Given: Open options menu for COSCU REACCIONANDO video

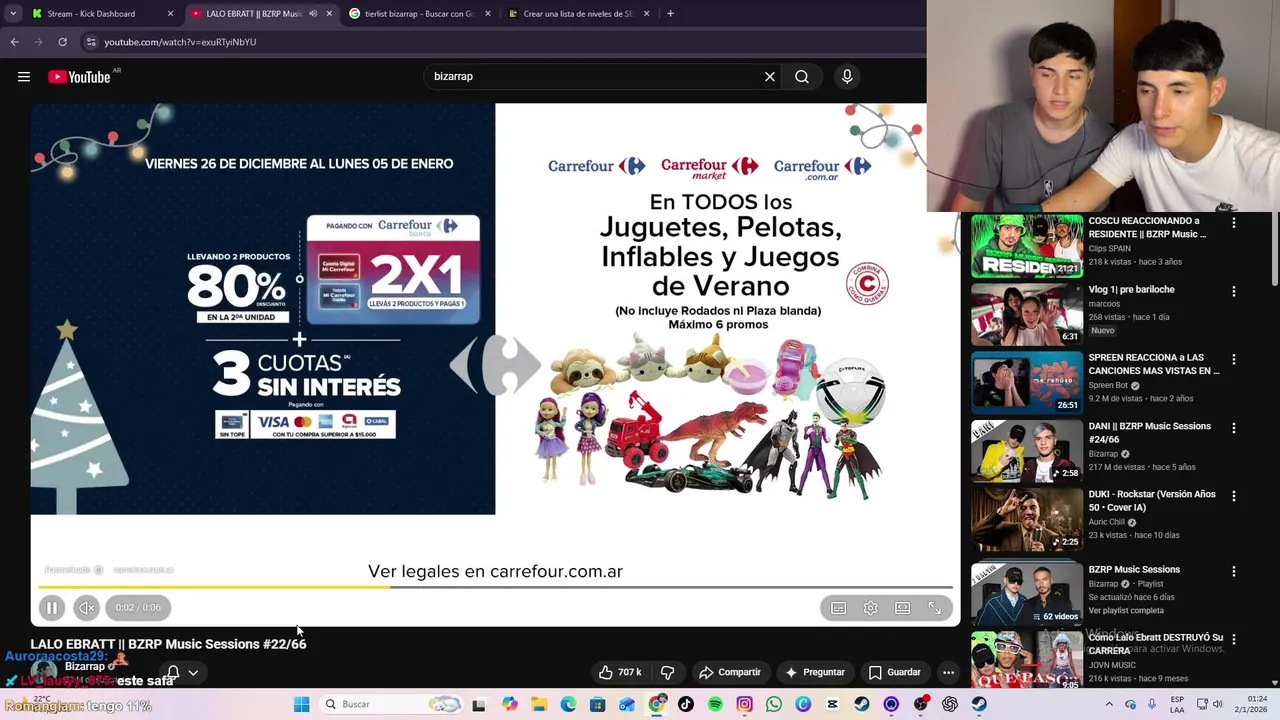Looking at the screenshot, I should (x=1233, y=223).
